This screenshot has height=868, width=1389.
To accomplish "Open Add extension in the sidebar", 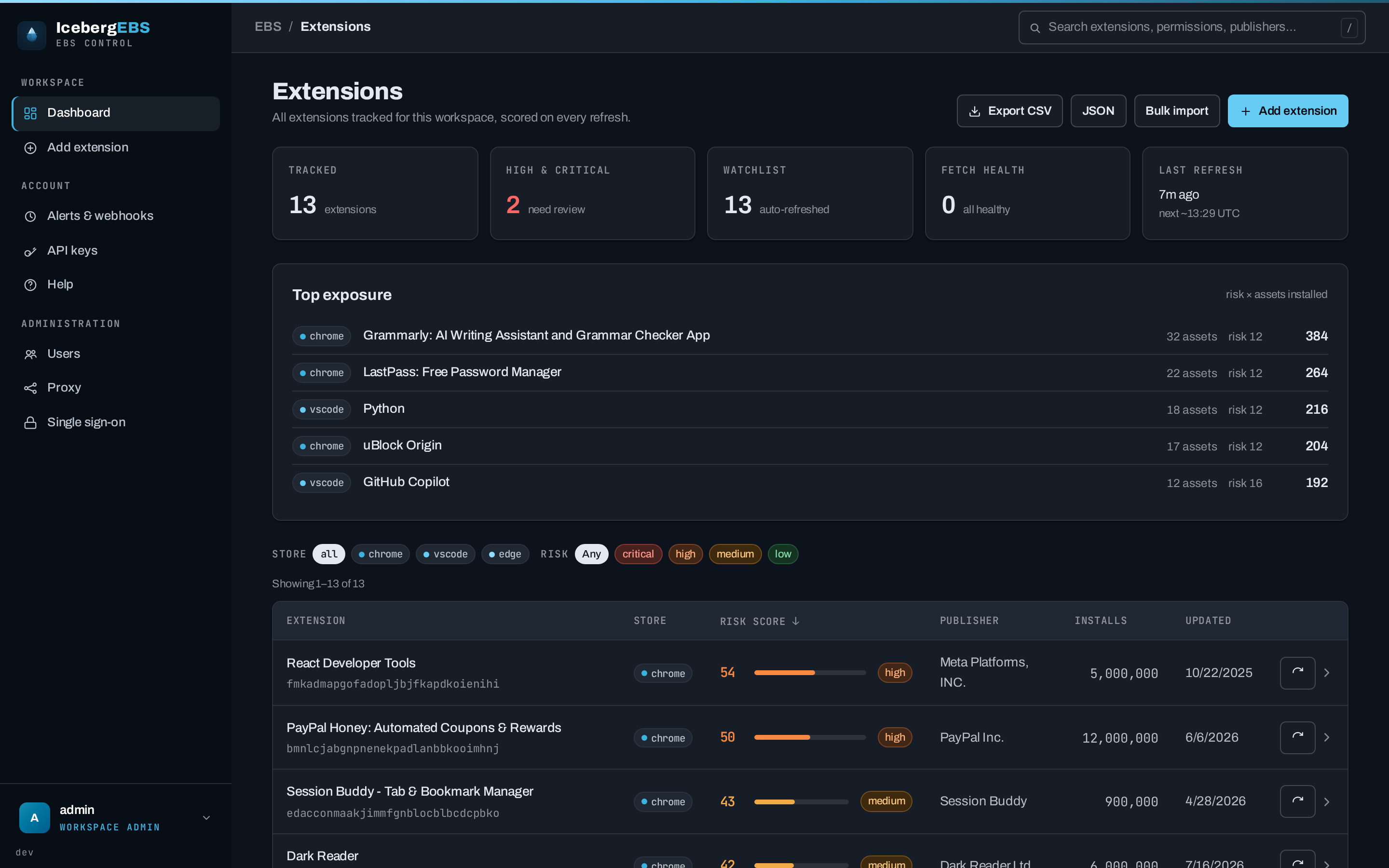I will coord(115,148).
